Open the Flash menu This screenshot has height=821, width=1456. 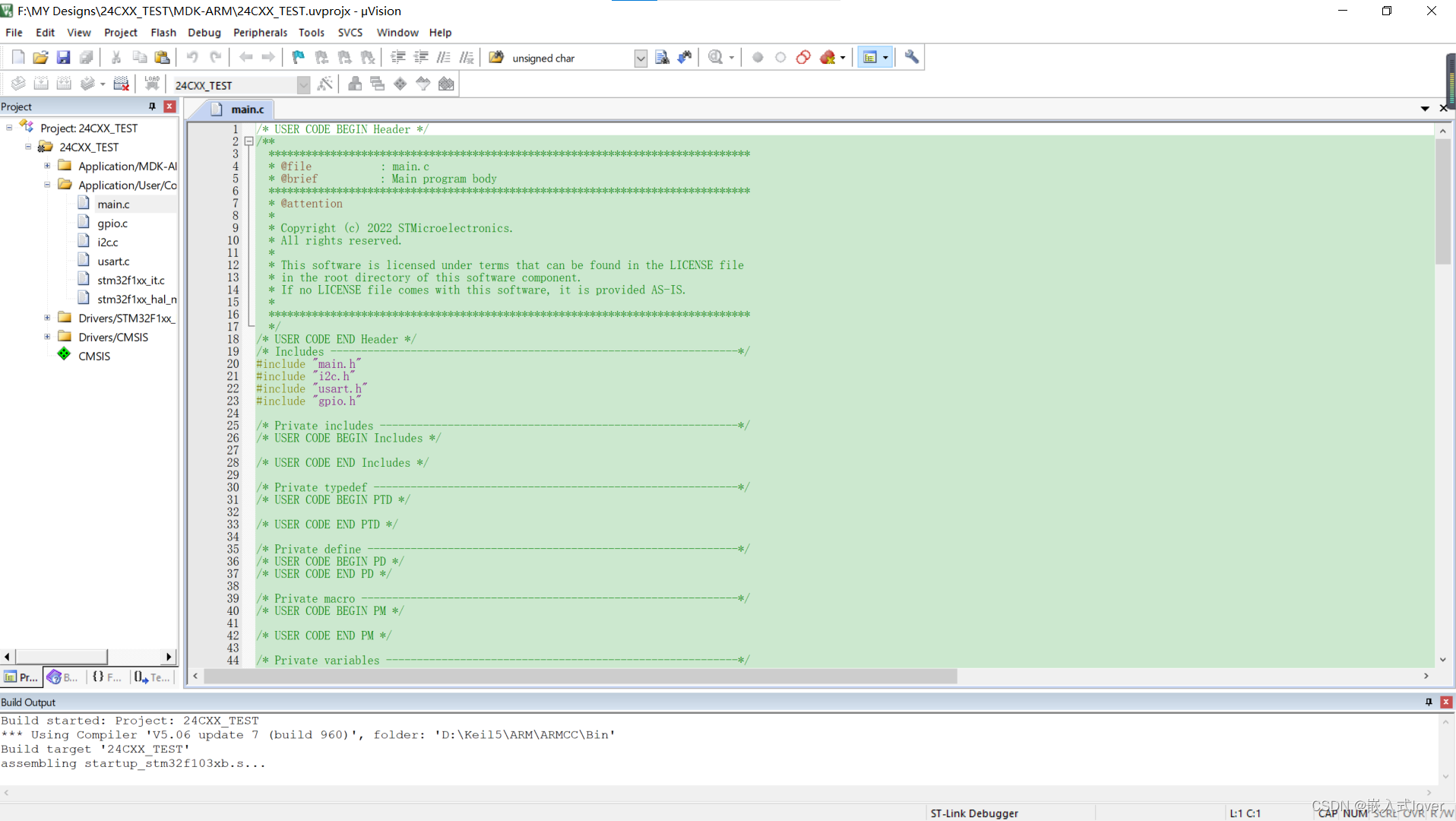[163, 33]
